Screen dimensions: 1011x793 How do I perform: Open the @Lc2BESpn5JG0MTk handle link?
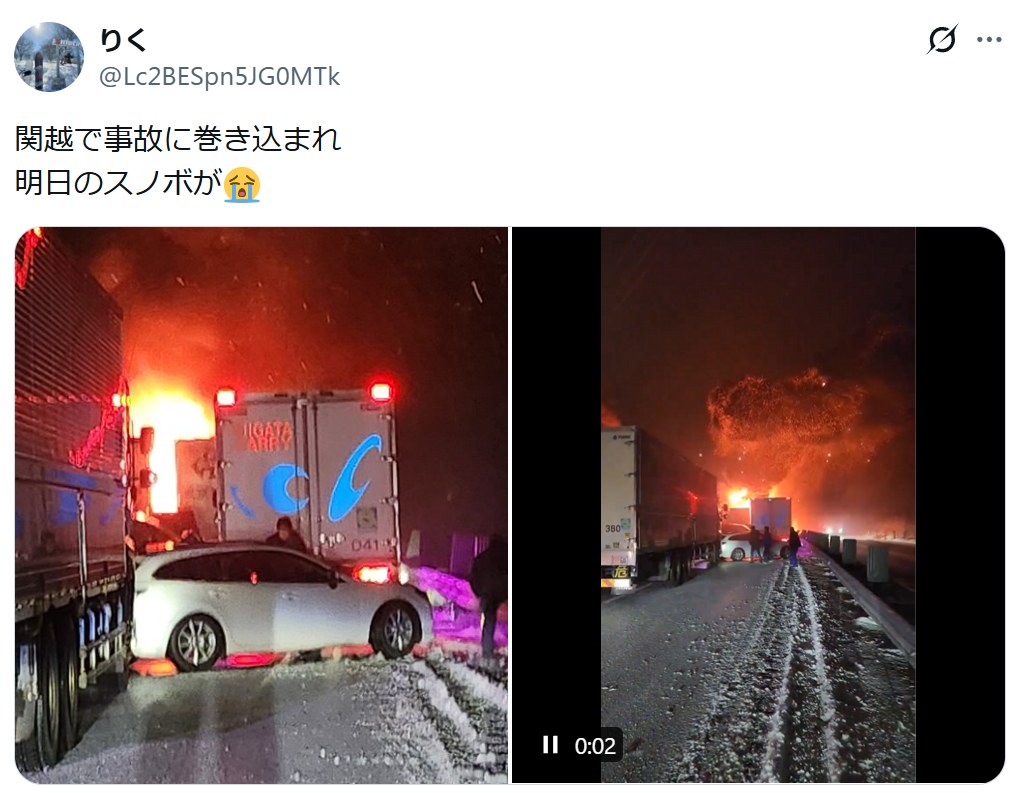point(219,77)
